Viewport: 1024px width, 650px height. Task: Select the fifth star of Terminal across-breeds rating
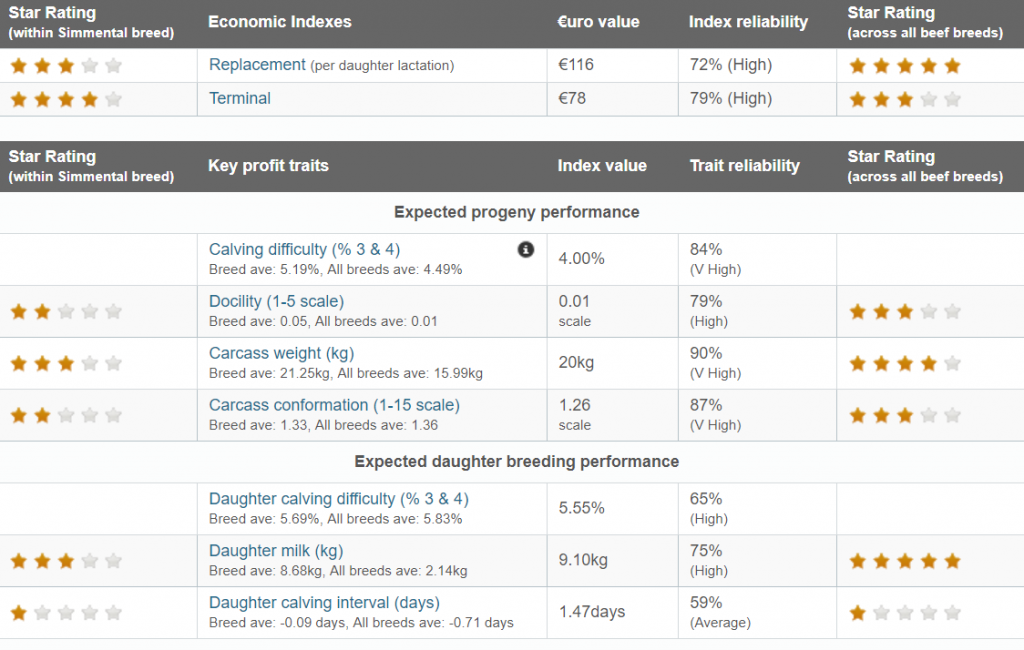click(951, 99)
